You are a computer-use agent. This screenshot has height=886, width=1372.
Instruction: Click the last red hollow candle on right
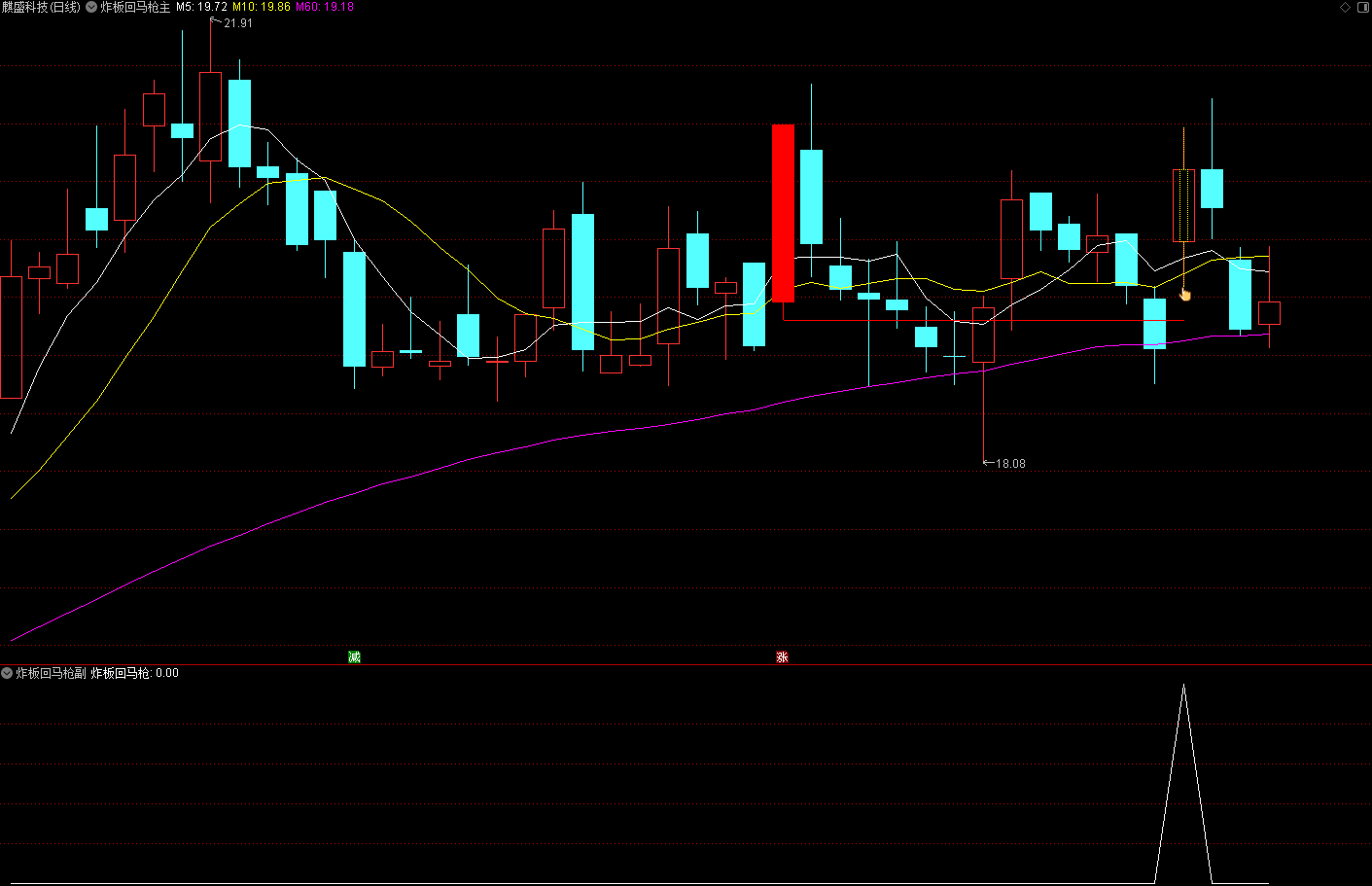point(1269,313)
